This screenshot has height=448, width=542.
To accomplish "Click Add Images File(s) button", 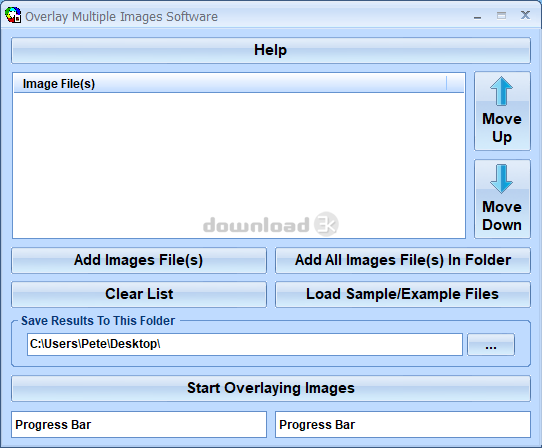I will click(139, 260).
